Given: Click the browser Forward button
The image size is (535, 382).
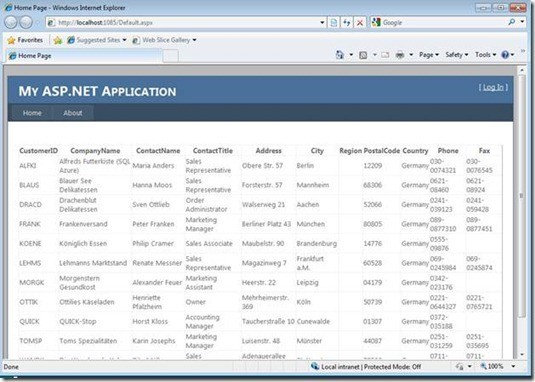Looking at the screenshot, I should (x=26, y=23).
